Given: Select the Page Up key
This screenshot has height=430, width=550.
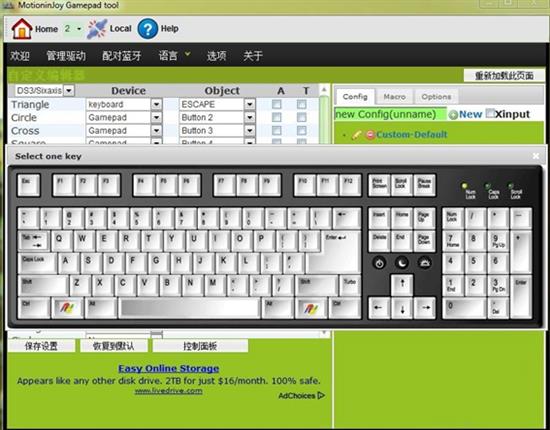Looking at the screenshot, I should coord(425,218).
